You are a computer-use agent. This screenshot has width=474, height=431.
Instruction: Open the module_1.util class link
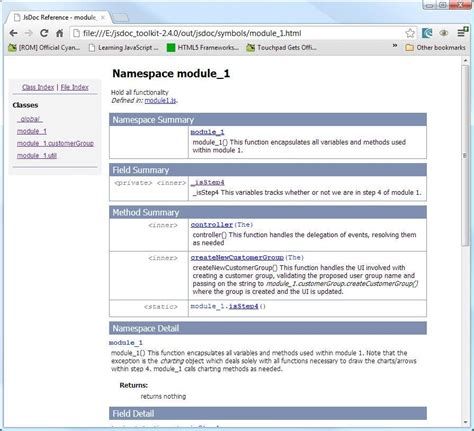(37, 156)
